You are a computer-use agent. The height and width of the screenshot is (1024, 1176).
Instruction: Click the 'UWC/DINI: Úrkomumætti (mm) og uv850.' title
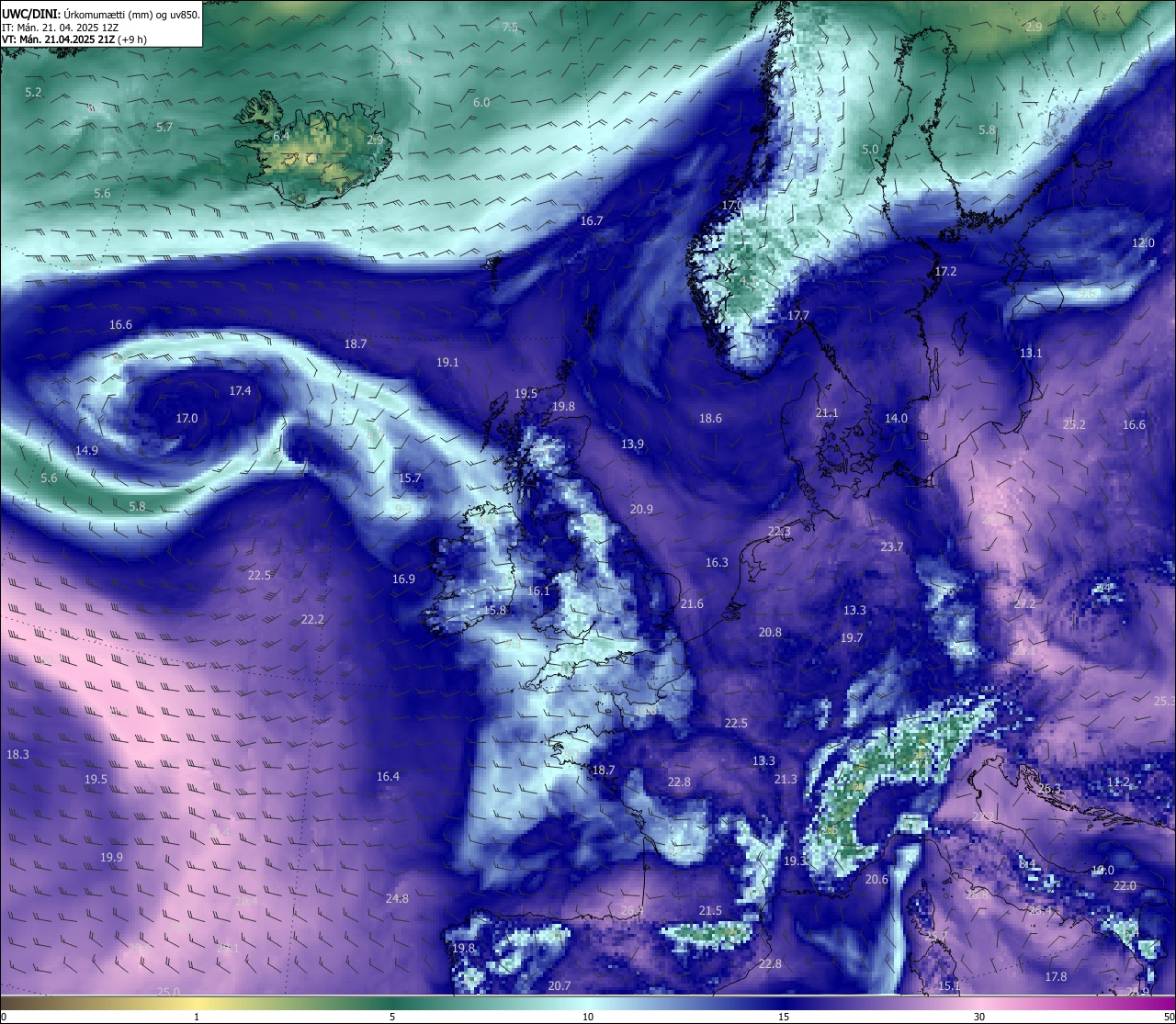[x=101, y=14]
